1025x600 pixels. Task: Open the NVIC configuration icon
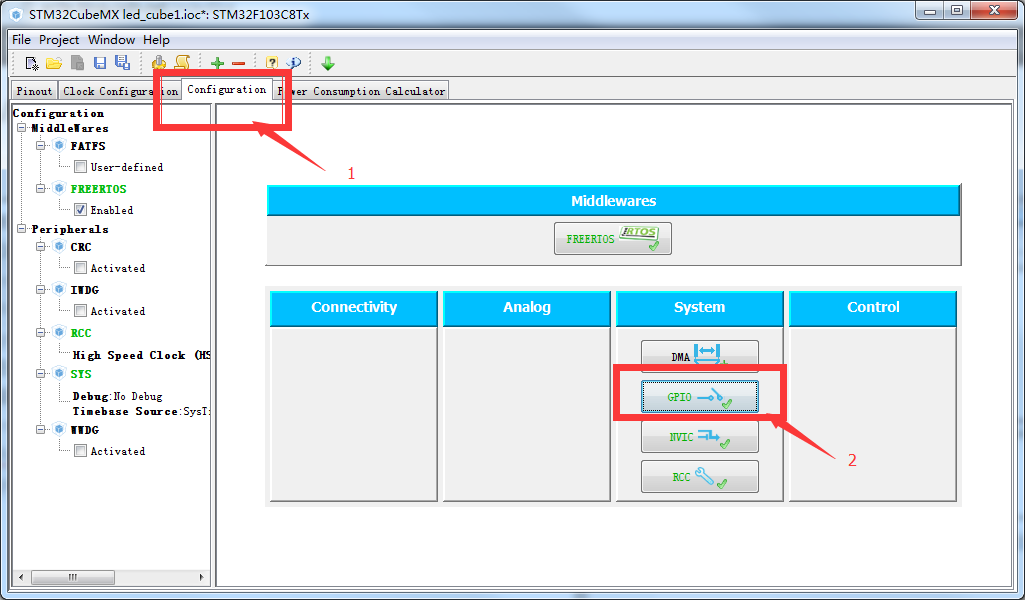(699, 436)
